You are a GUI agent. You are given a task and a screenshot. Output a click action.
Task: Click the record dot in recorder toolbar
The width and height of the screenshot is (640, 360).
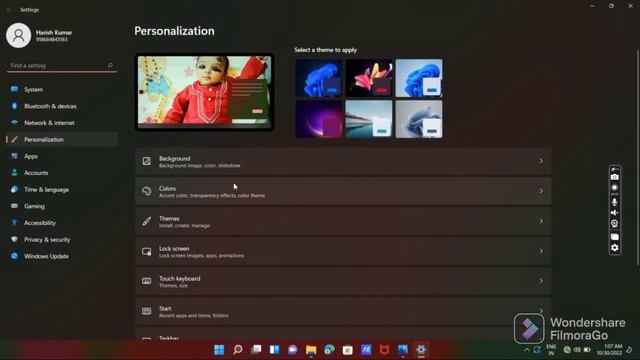(614, 188)
